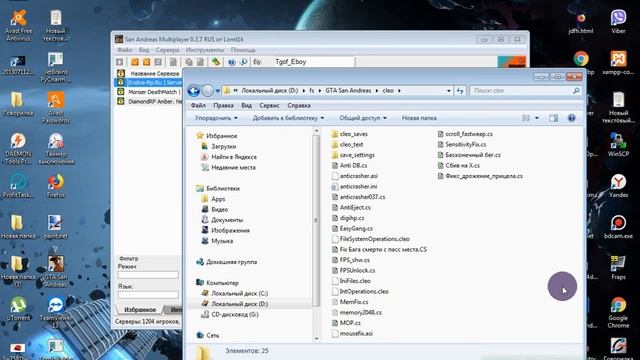640x360 pixels.
Task: Open Сервера menu in SA-MP window
Action: [x=167, y=50]
